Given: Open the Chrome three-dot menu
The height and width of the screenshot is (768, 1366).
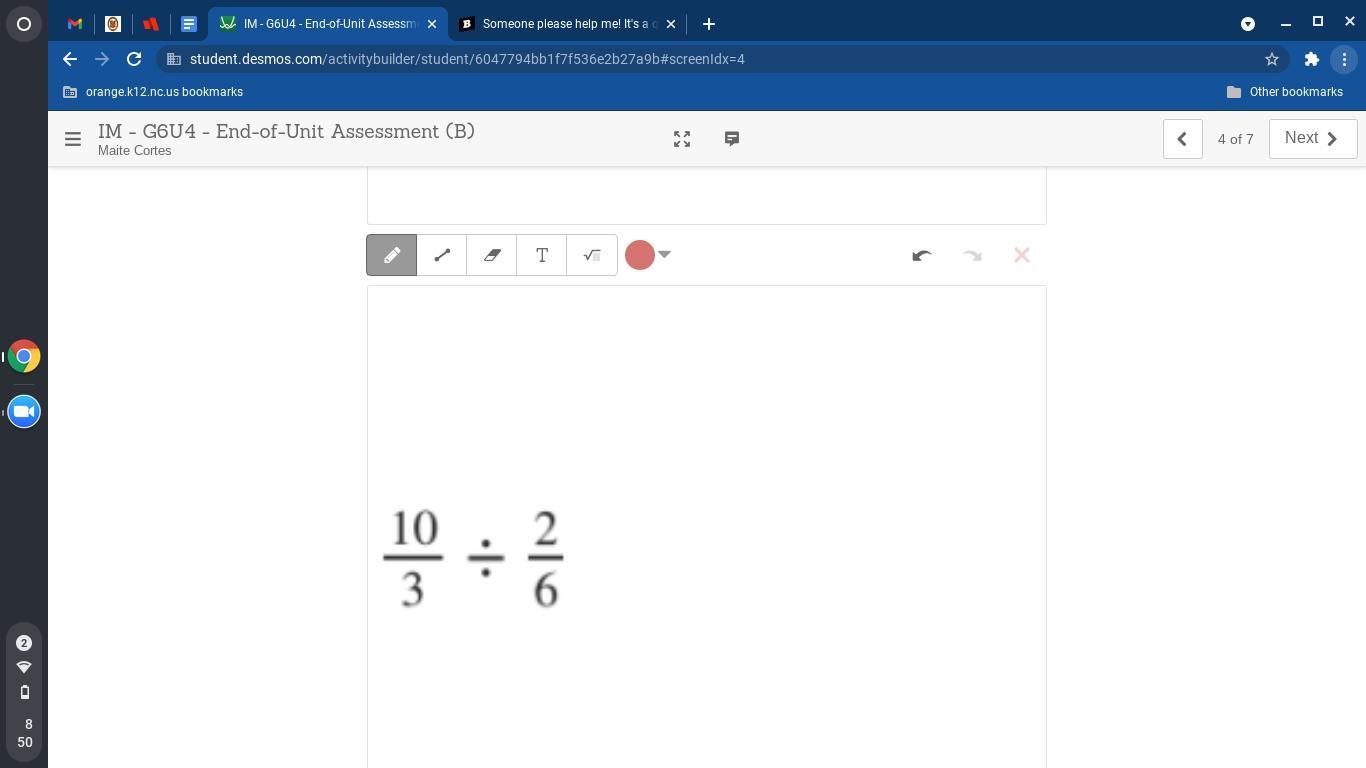Looking at the screenshot, I should (x=1344, y=59).
